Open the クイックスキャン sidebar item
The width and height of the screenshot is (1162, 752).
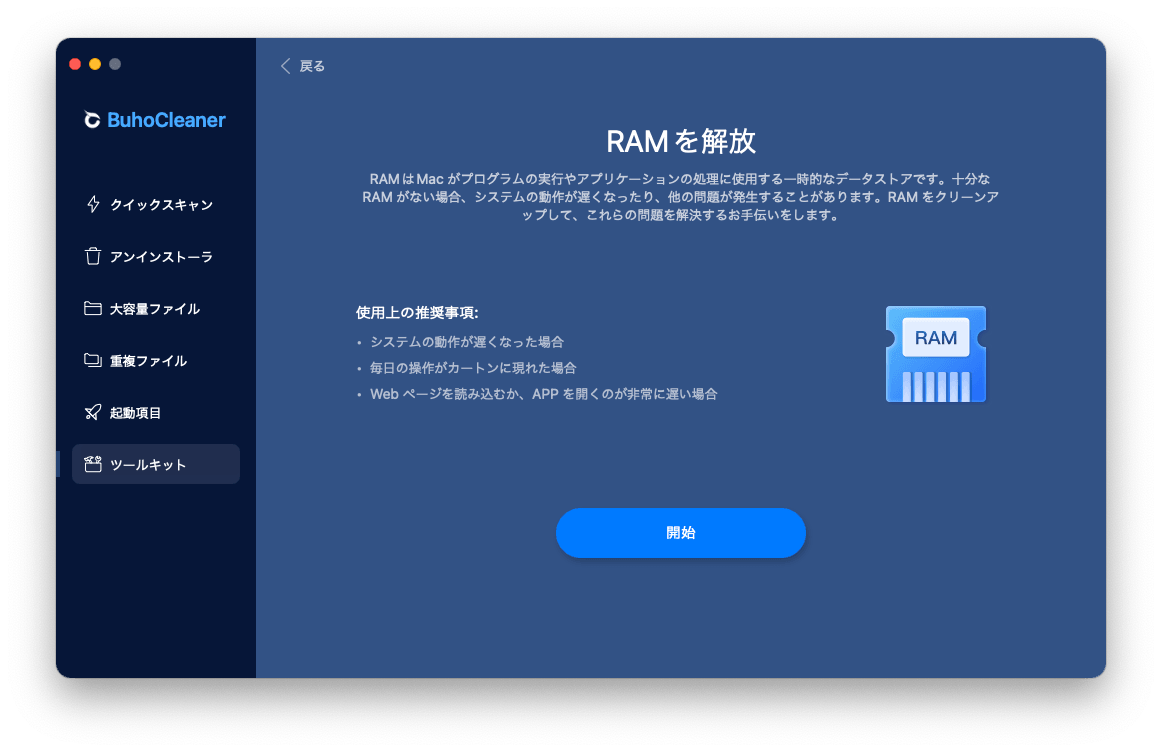[x=161, y=205]
